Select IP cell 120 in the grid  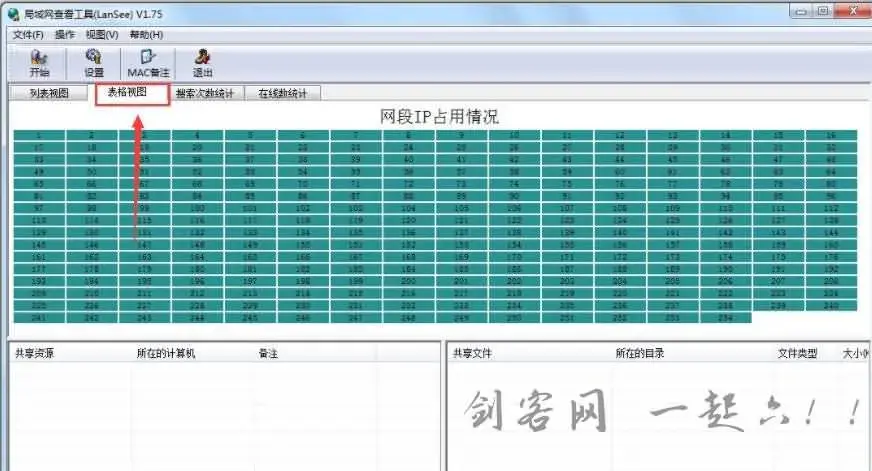pos(409,220)
